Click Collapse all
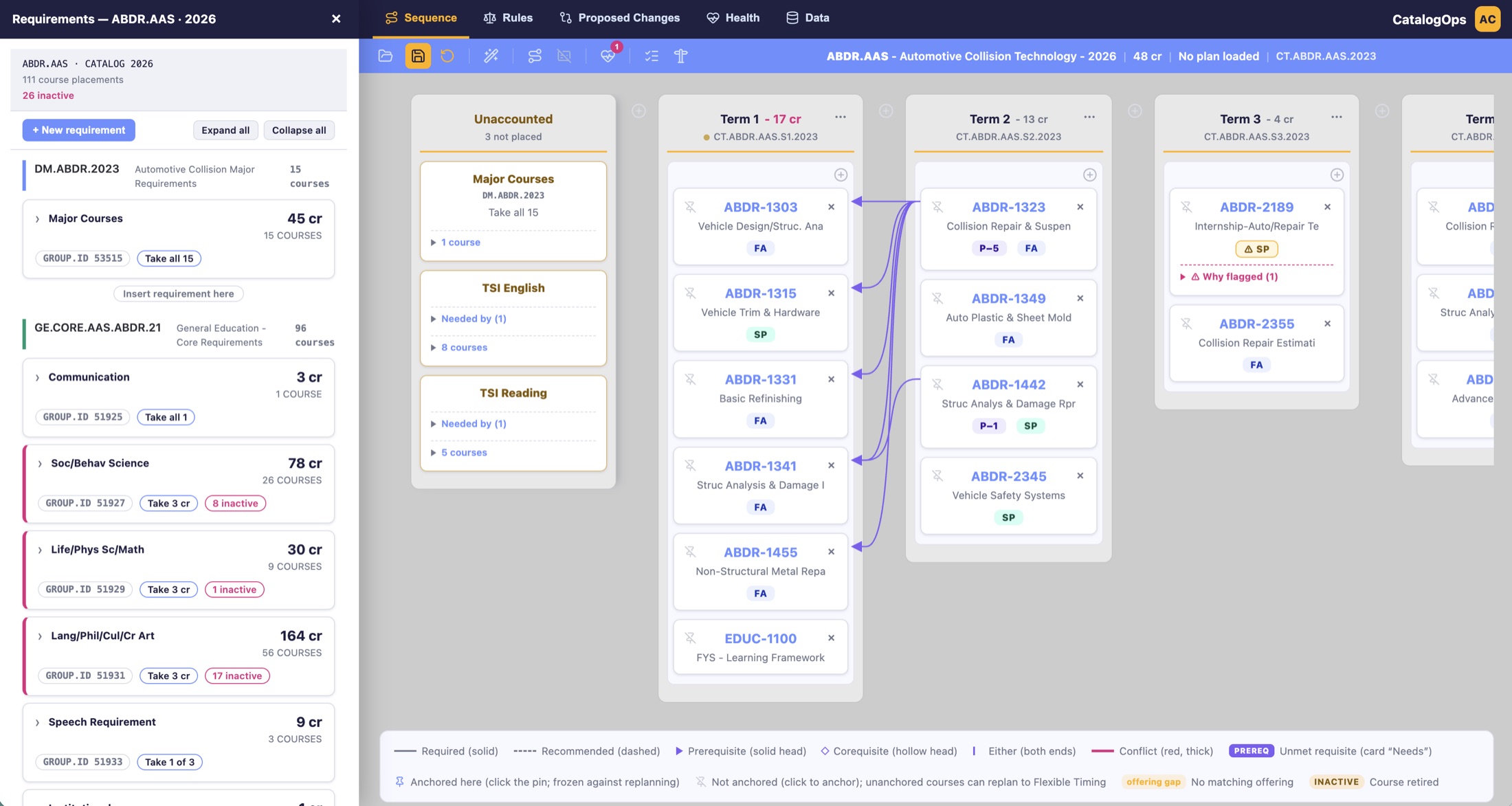Image resolution: width=1512 pixels, height=806 pixels. (x=299, y=130)
